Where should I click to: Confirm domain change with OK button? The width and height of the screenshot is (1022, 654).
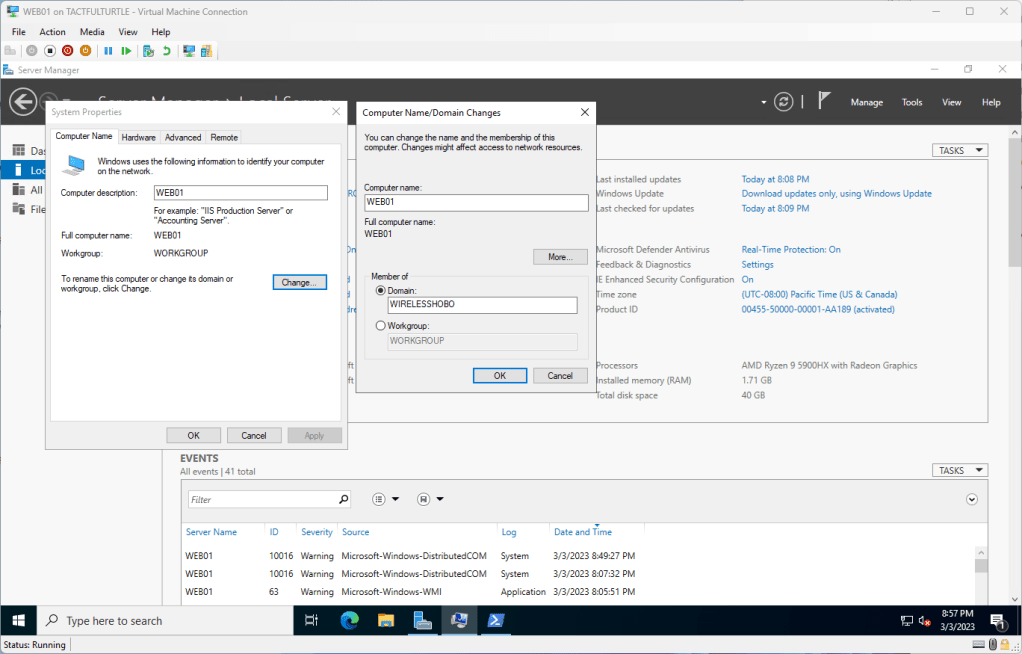[x=499, y=376]
